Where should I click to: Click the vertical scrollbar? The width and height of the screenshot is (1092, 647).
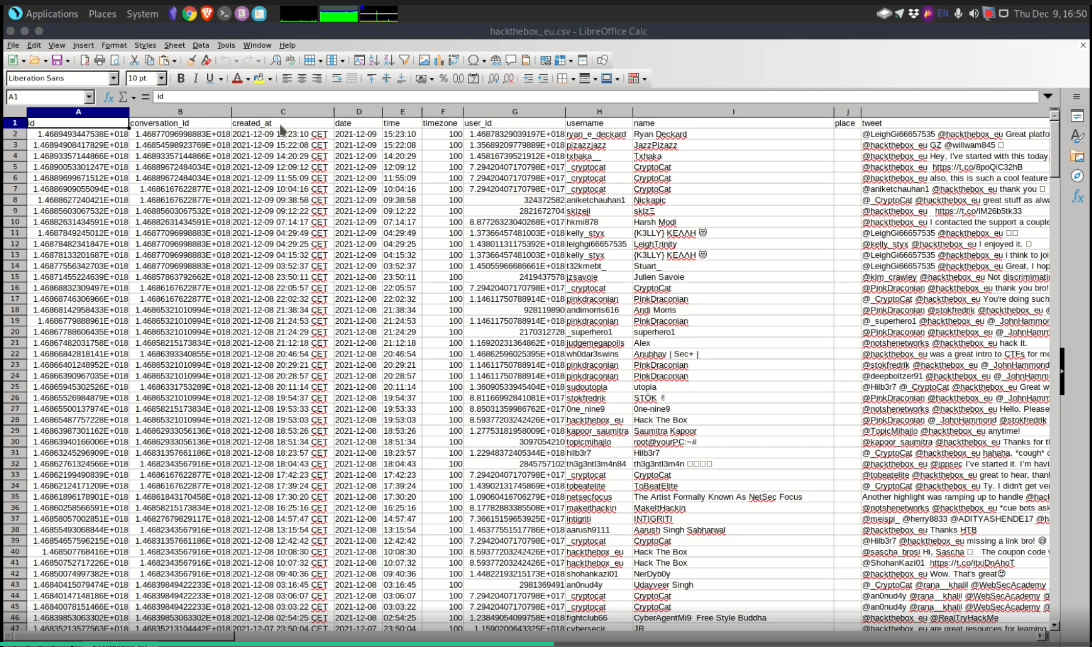1054,369
